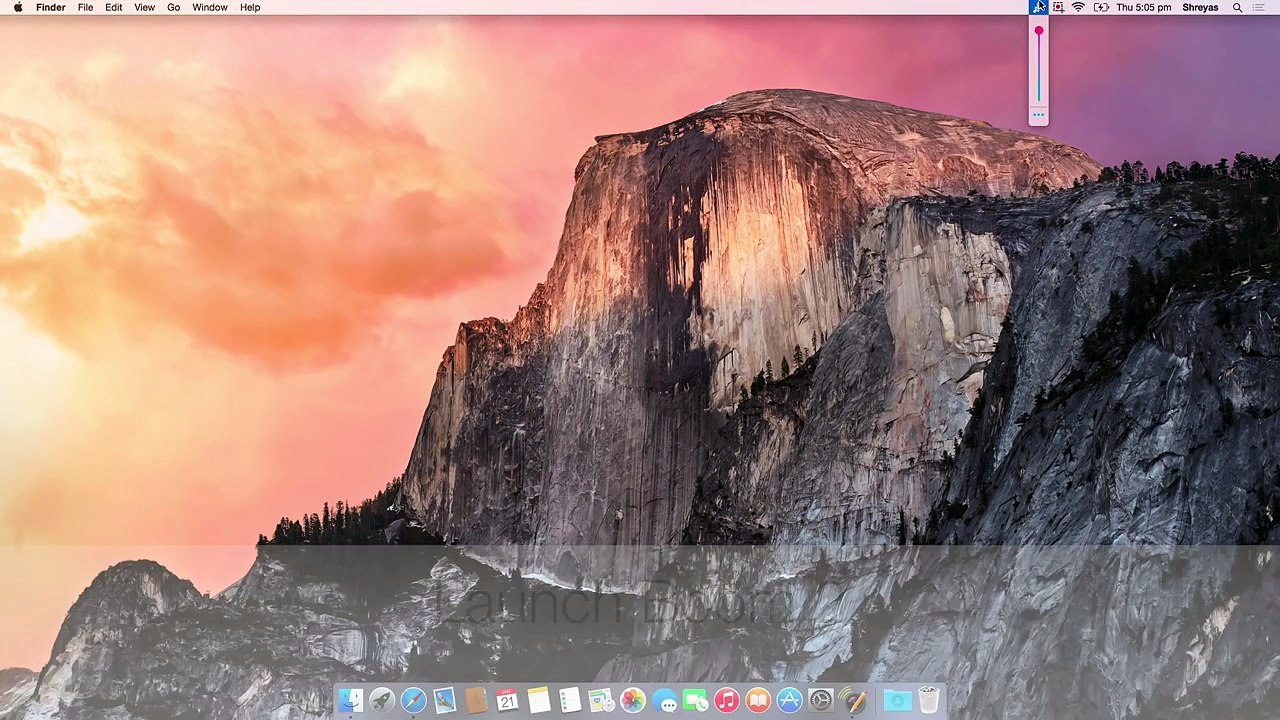Open the View menu
Screen dimensions: 1280x720
pos(145,7)
